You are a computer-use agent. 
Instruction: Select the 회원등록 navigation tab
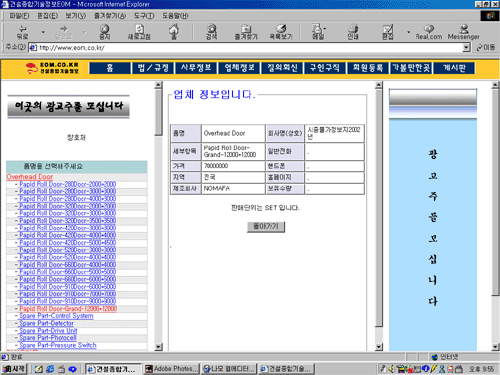point(368,68)
